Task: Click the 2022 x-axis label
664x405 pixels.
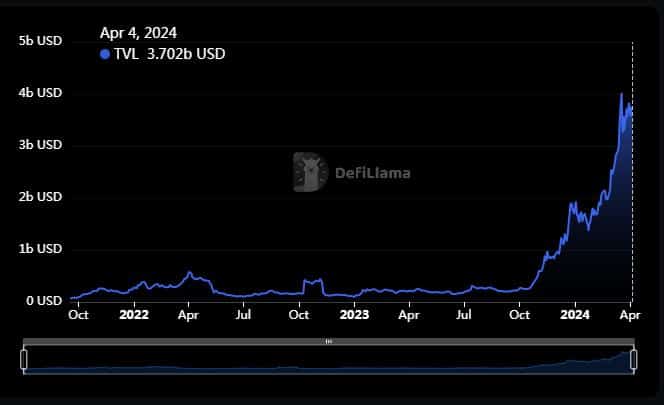Action: tap(134, 315)
